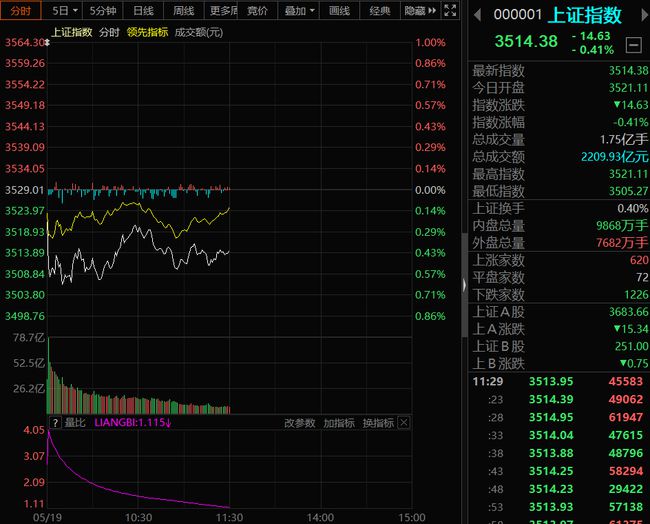Click the 领先指标 leading indicator label

[x=148, y=32]
